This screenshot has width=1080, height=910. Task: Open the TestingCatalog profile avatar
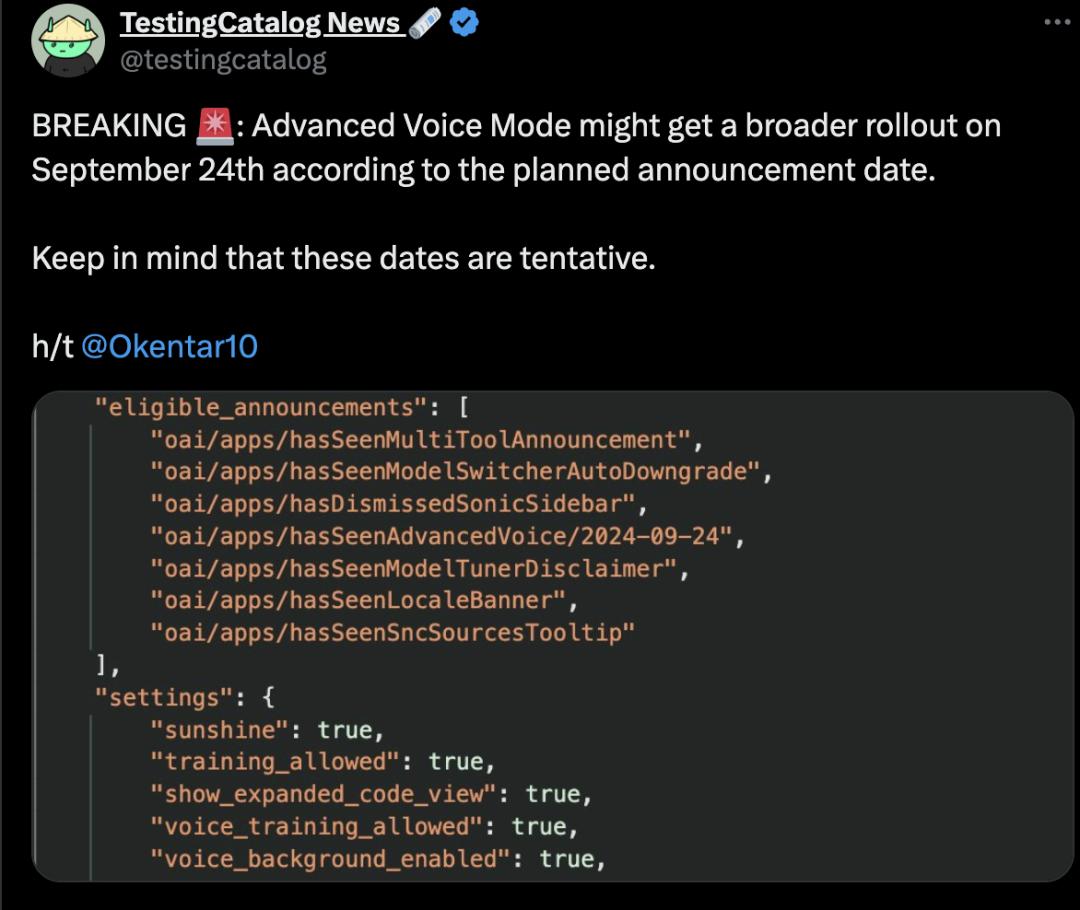(68, 40)
